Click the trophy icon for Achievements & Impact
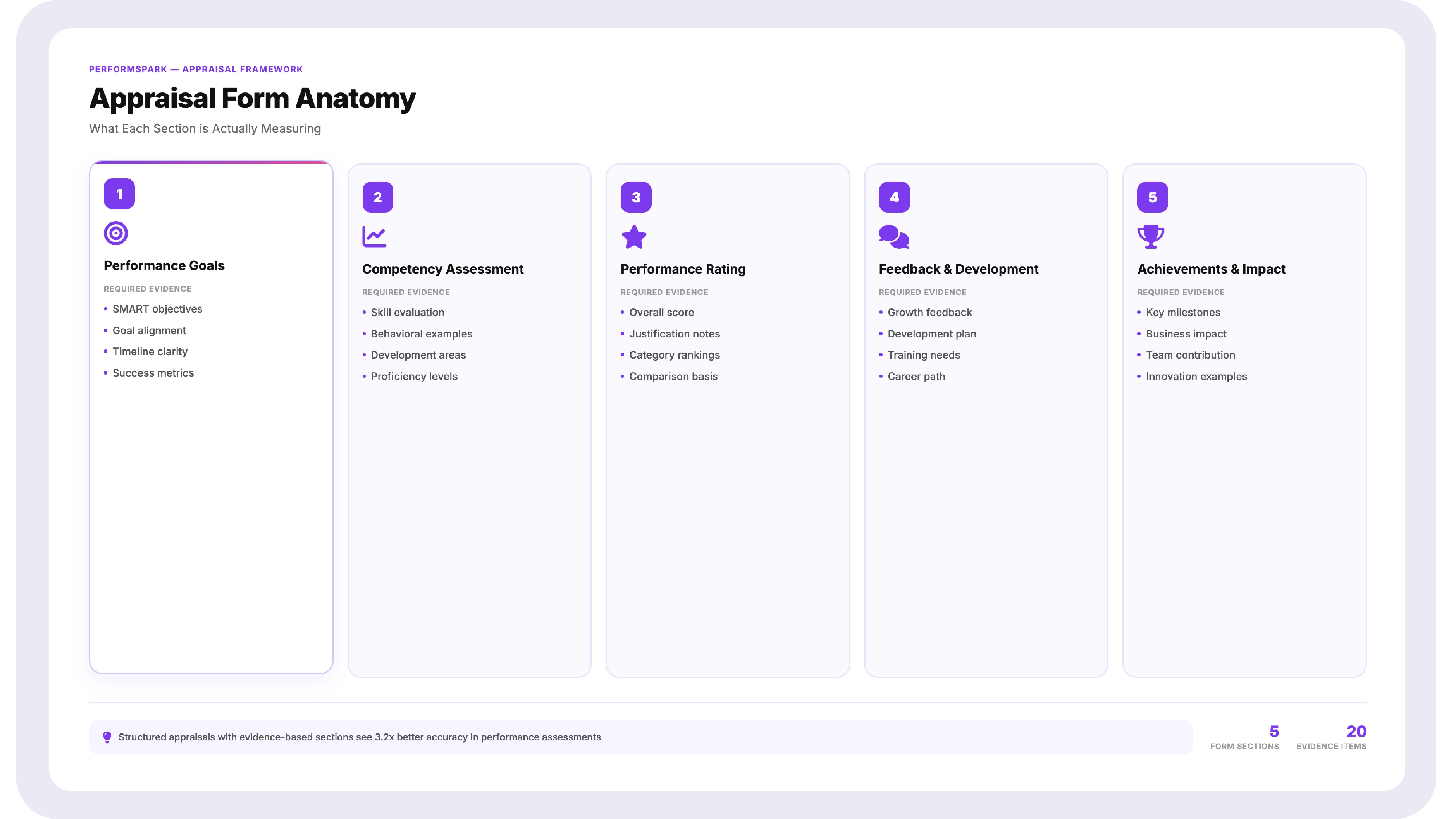The image size is (1456, 819). [1151, 237]
